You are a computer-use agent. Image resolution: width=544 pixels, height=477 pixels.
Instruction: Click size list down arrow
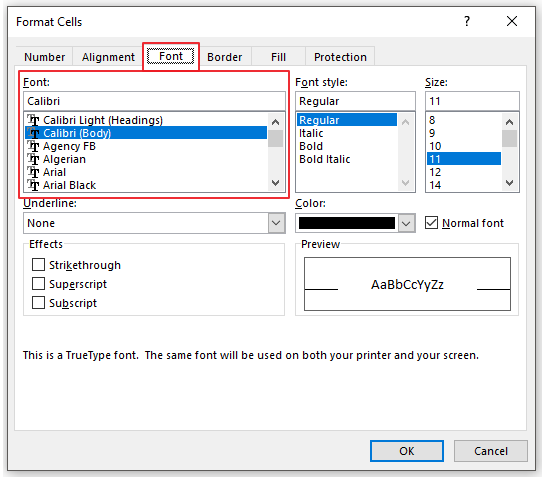click(509, 183)
